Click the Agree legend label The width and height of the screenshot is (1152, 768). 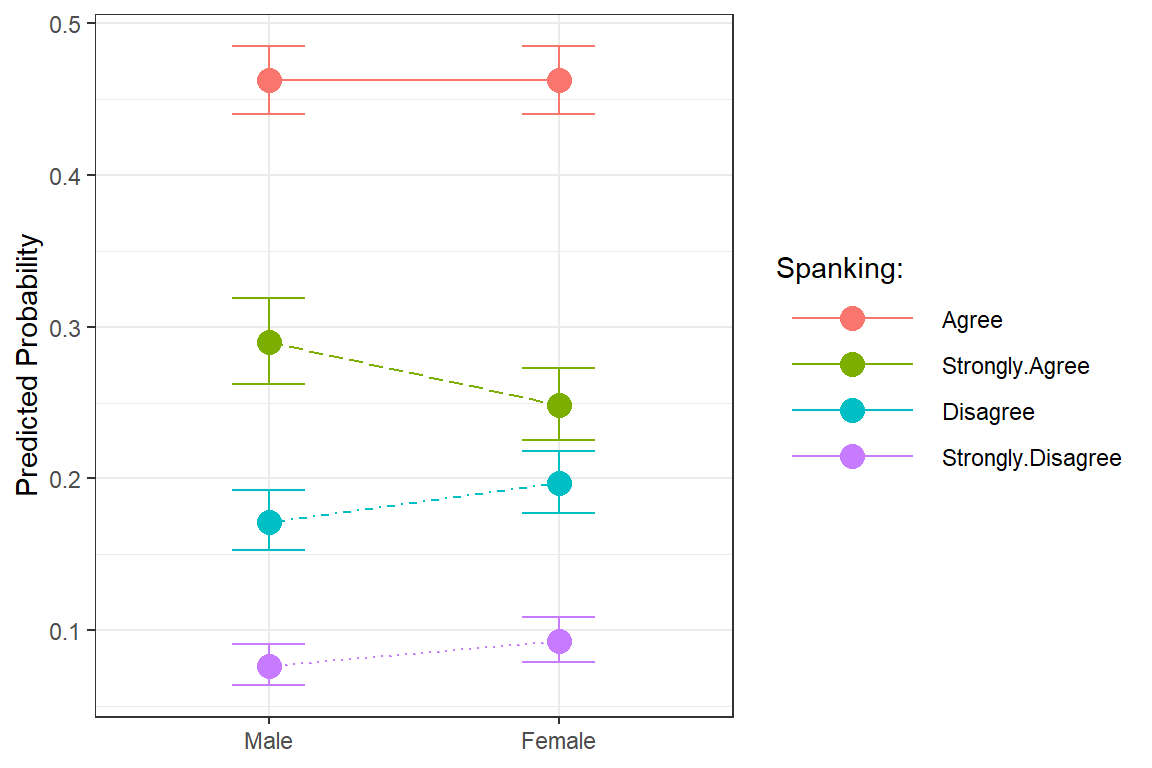[971, 320]
